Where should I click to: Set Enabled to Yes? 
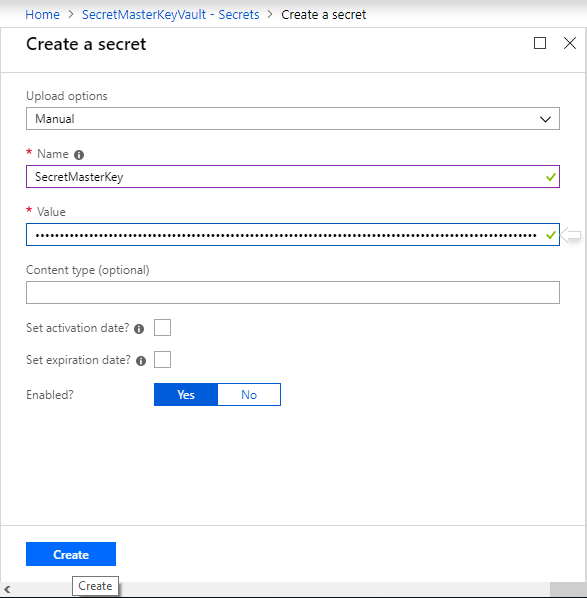click(x=186, y=395)
